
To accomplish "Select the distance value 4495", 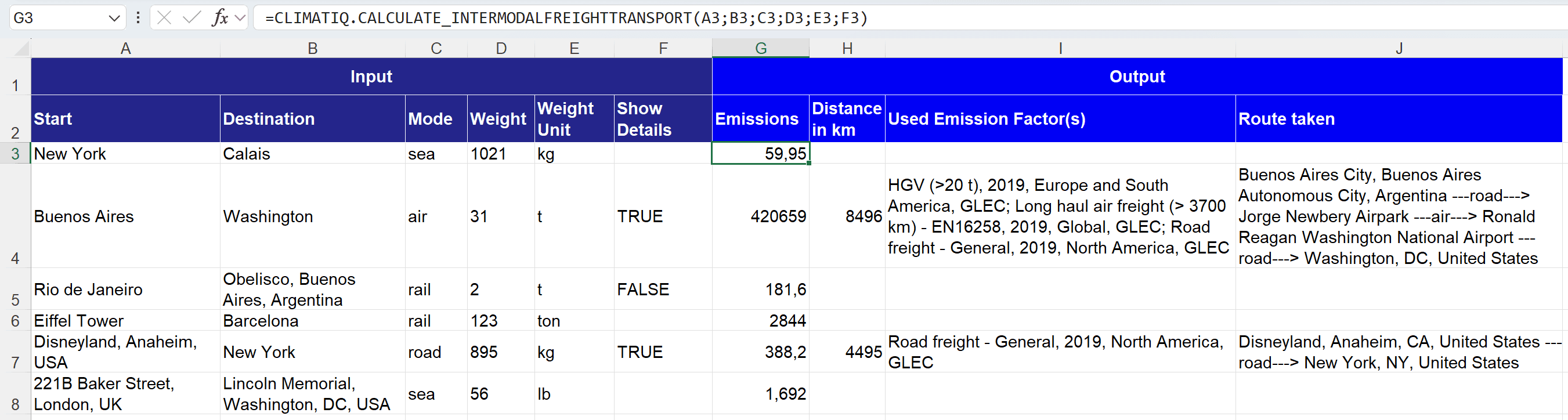I will coord(847,352).
